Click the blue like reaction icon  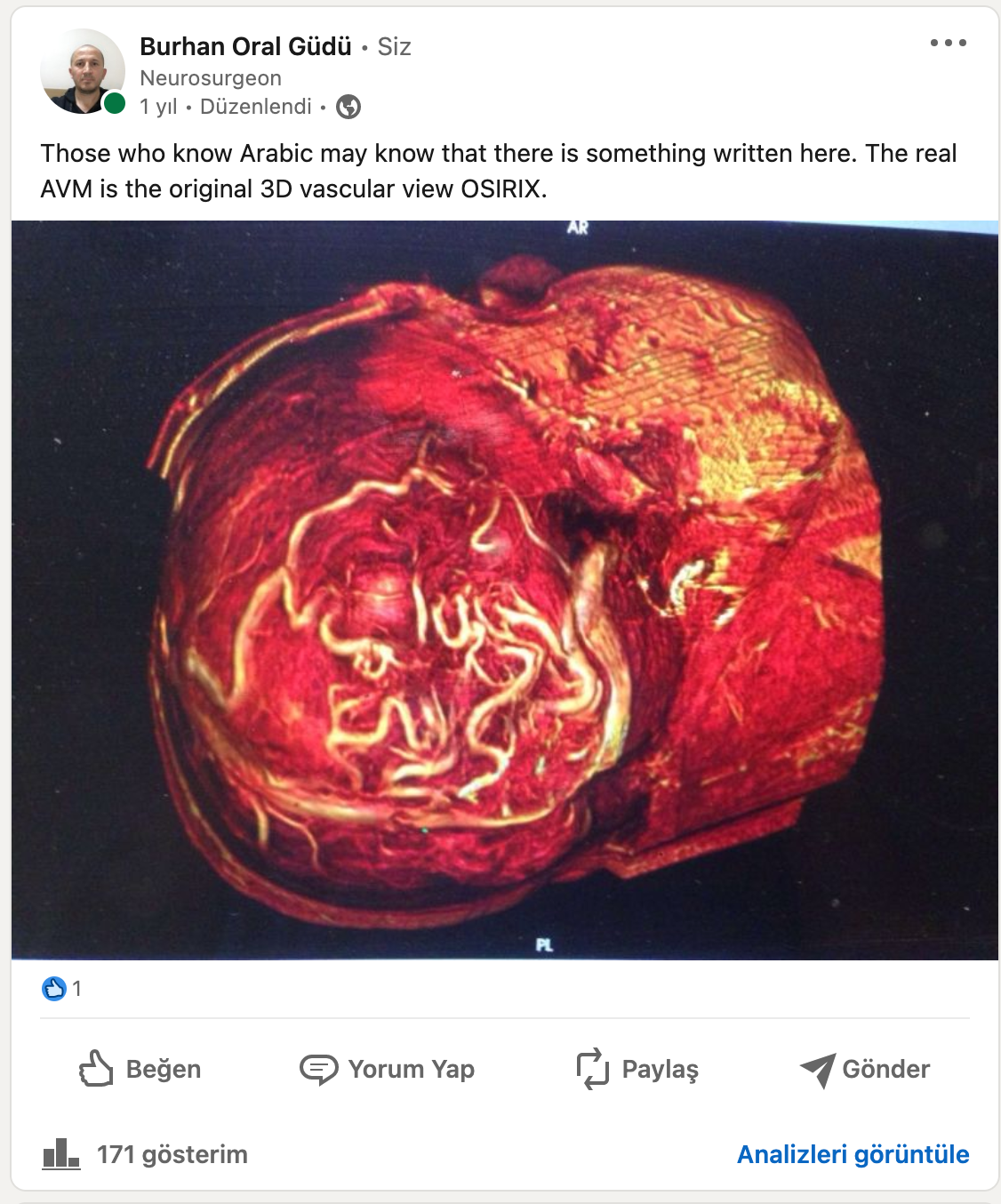pyautogui.click(x=54, y=988)
